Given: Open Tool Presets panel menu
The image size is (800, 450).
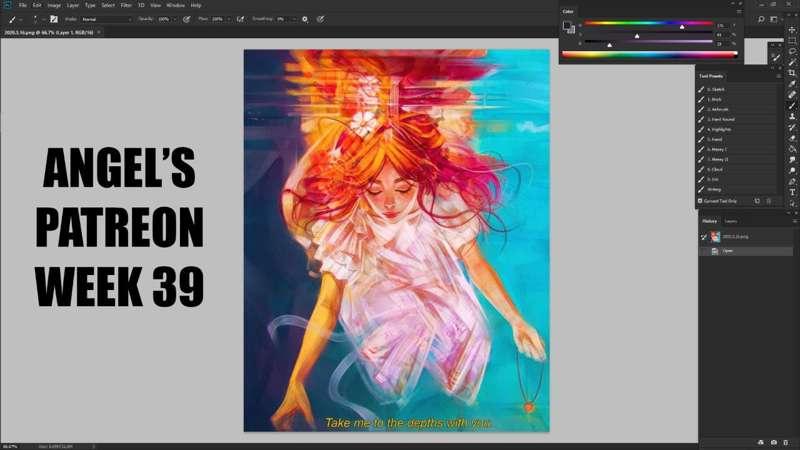Looking at the screenshot, I should 779,76.
